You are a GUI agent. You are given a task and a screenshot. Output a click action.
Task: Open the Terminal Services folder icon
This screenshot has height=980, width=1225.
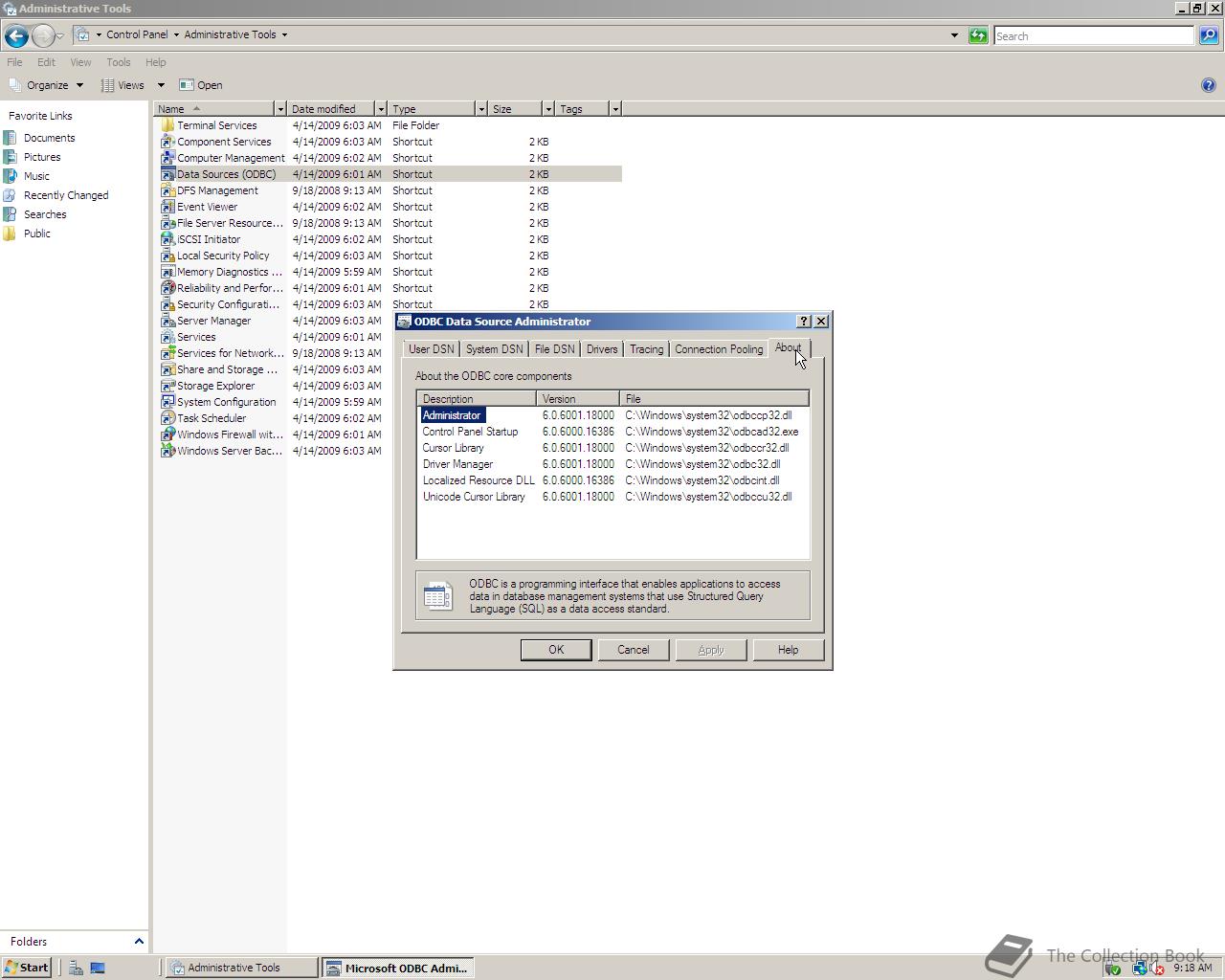pos(167,125)
